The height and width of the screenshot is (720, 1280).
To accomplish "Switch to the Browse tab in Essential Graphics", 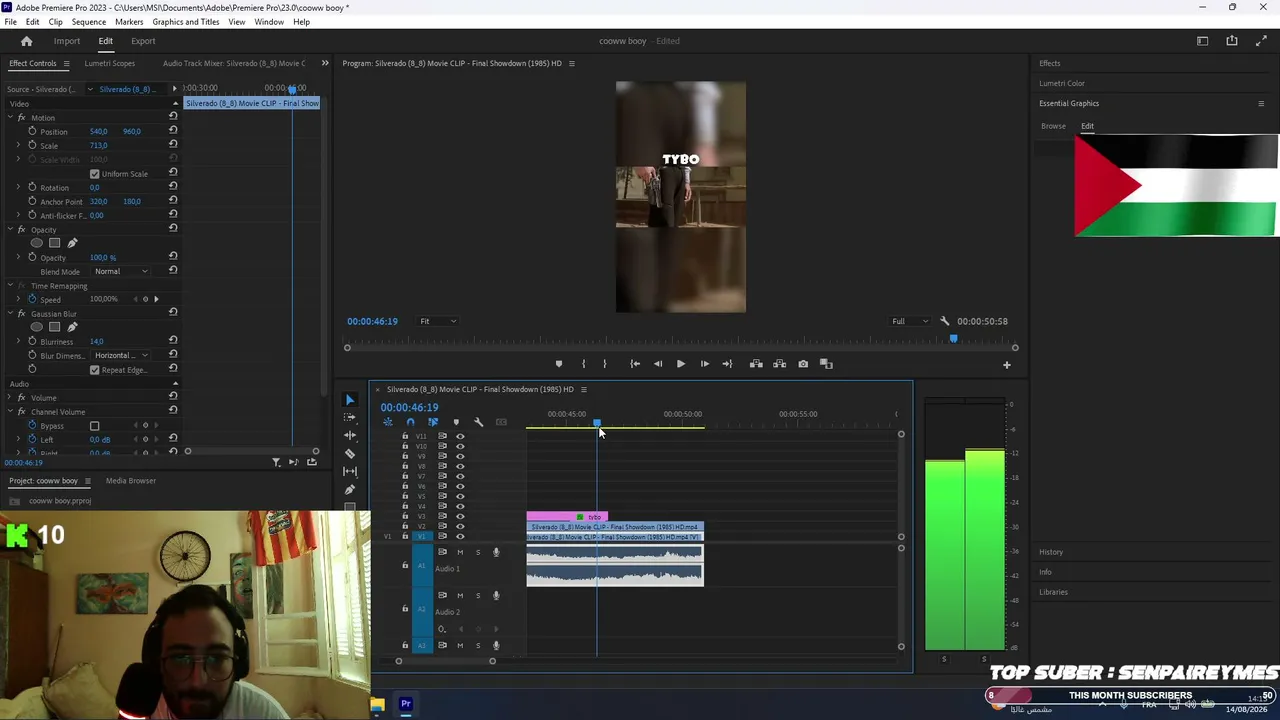I will 1053,126.
